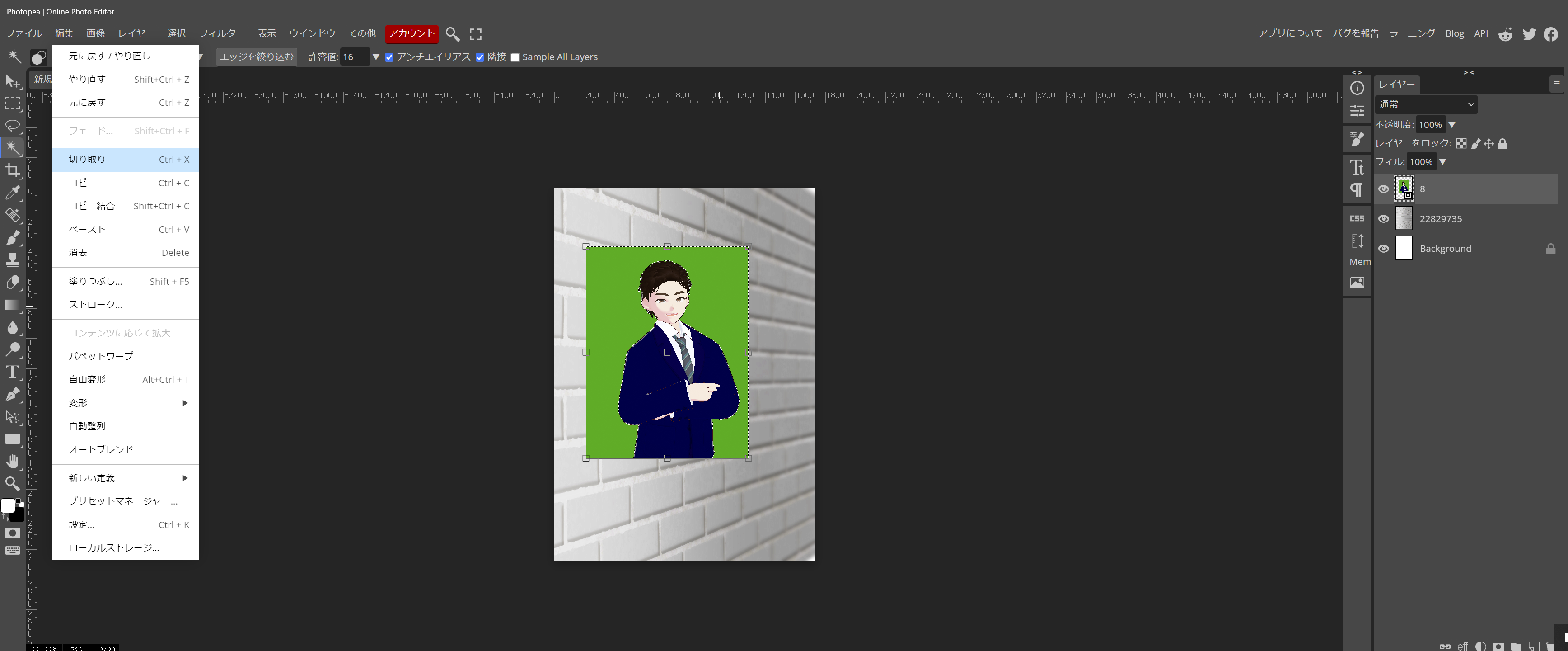Select the Zoom tool in left toolbar
This screenshot has width=1568, height=651.
coord(12,484)
